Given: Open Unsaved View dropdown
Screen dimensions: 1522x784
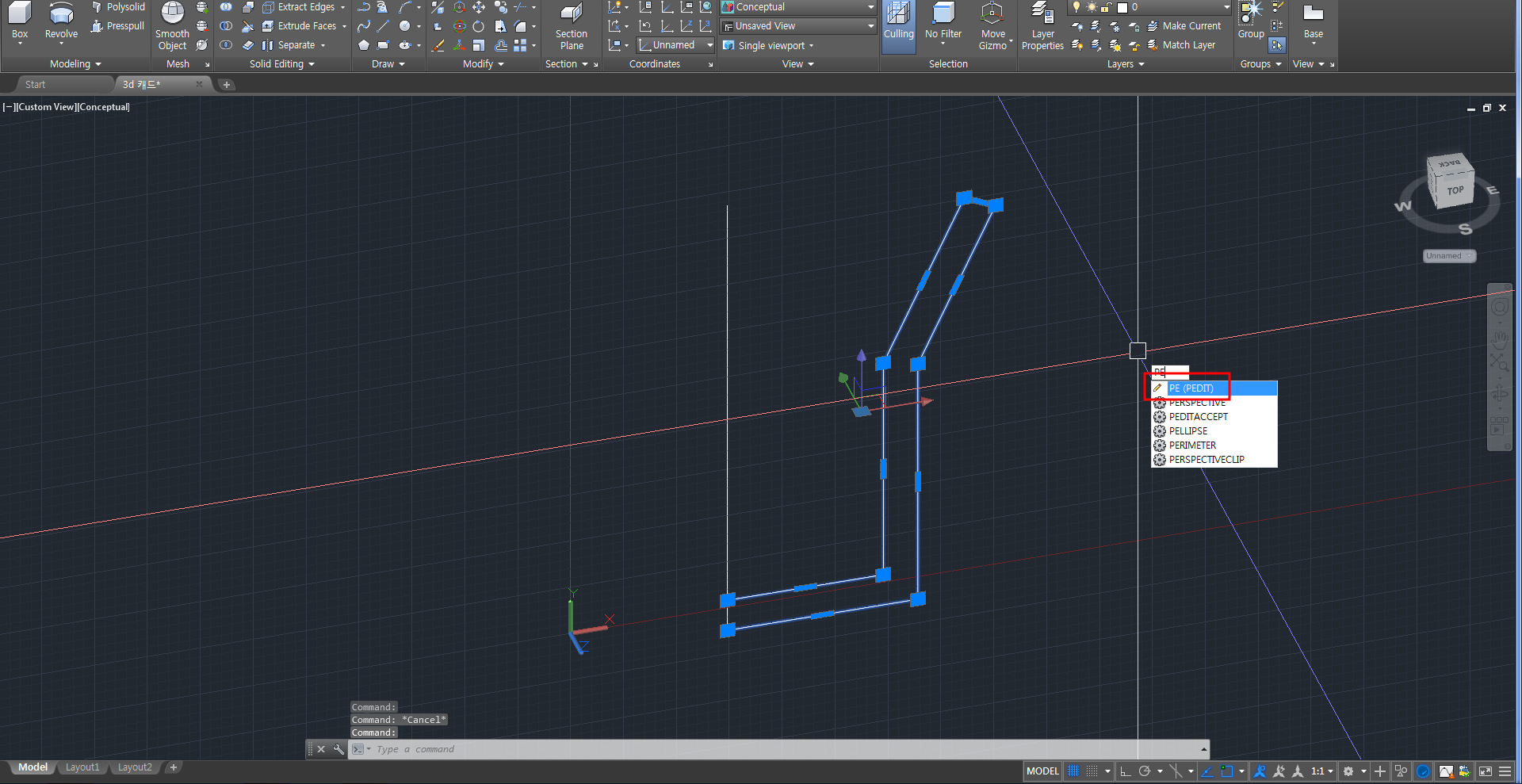Looking at the screenshot, I should click(x=798, y=26).
